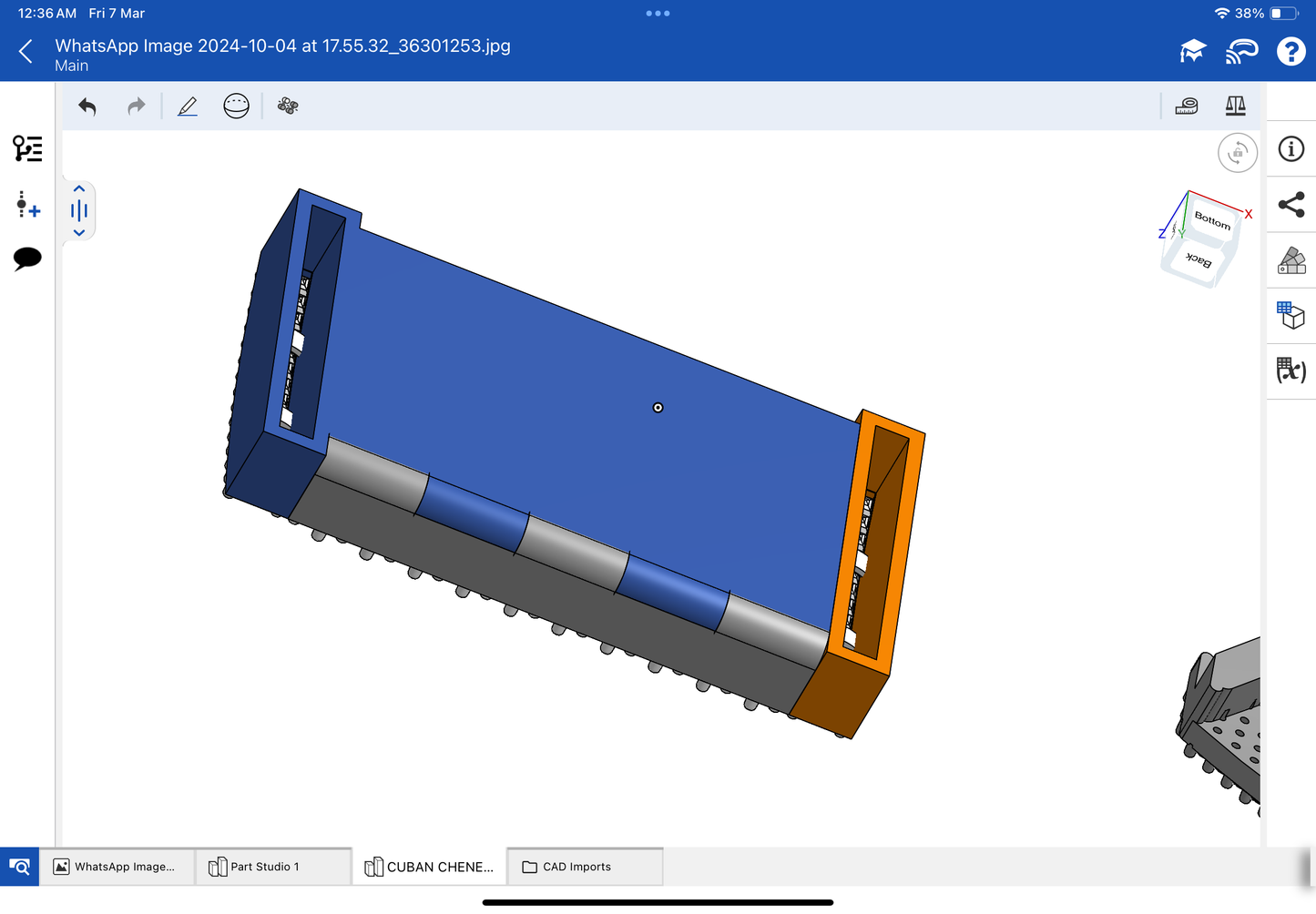The width and height of the screenshot is (1316, 914).
Task: Toggle the document info panel
Action: (x=1290, y=149)
